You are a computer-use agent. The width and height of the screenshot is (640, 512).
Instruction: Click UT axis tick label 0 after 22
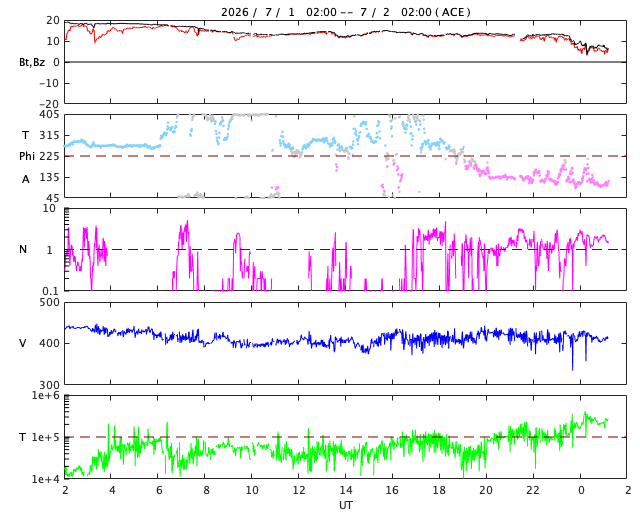580,490
